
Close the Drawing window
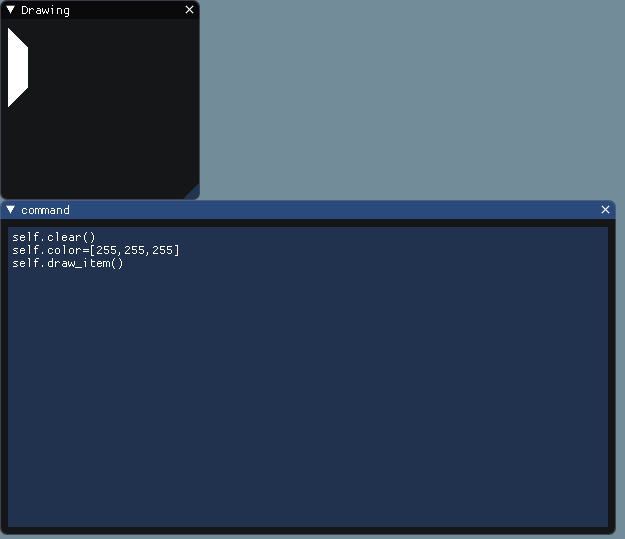[189, 10]
